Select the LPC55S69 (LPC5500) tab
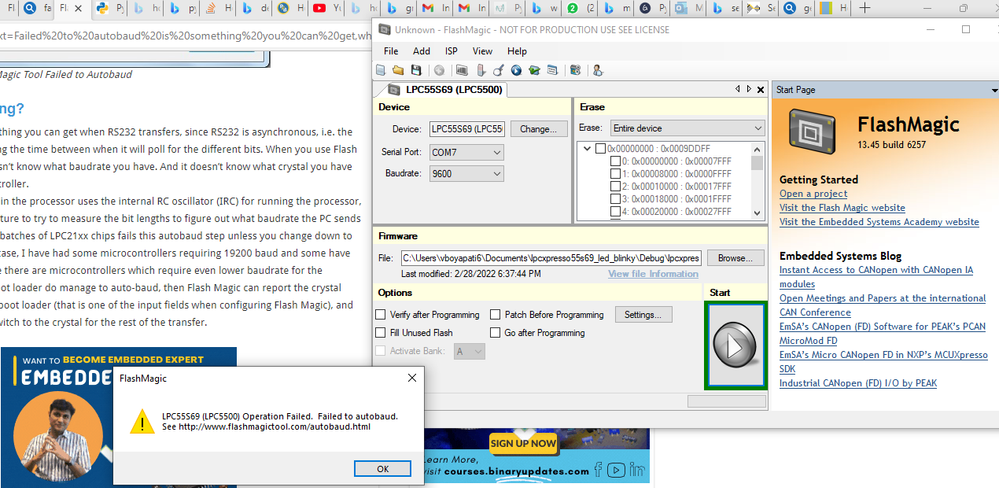Image resolution: width=999 pixels, height=488 pixels. tap(445, 90)
